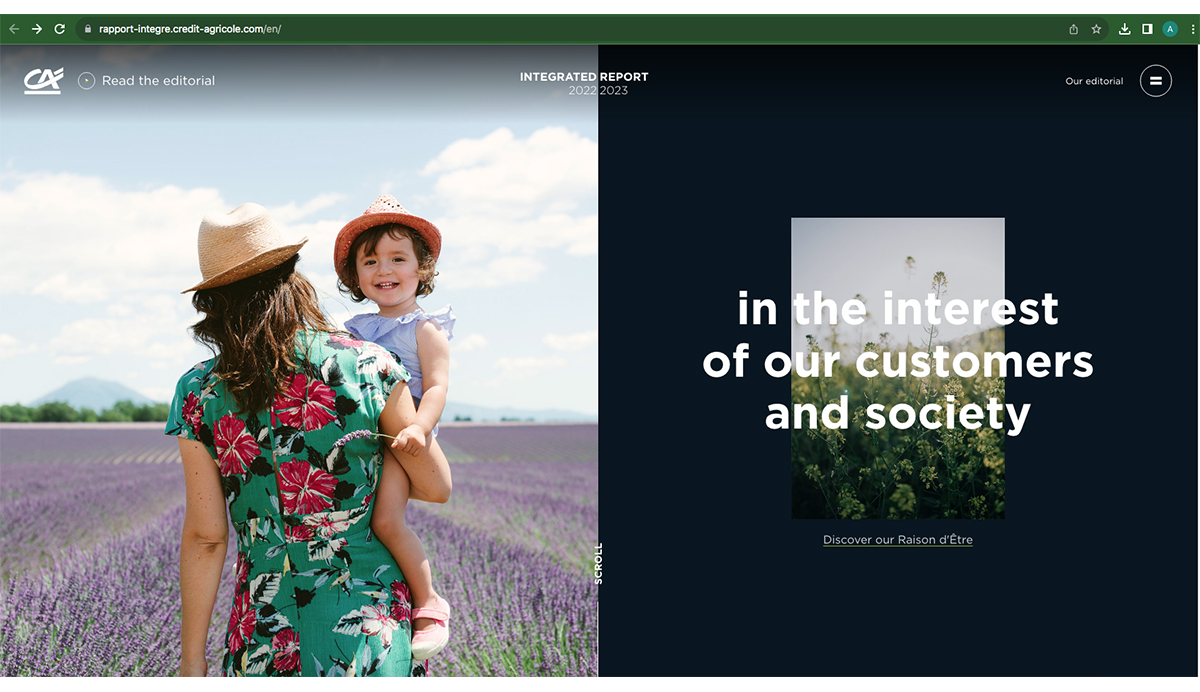Open the Our editorial link
The image size is (1200, 692).
(x=1094, y=81)
